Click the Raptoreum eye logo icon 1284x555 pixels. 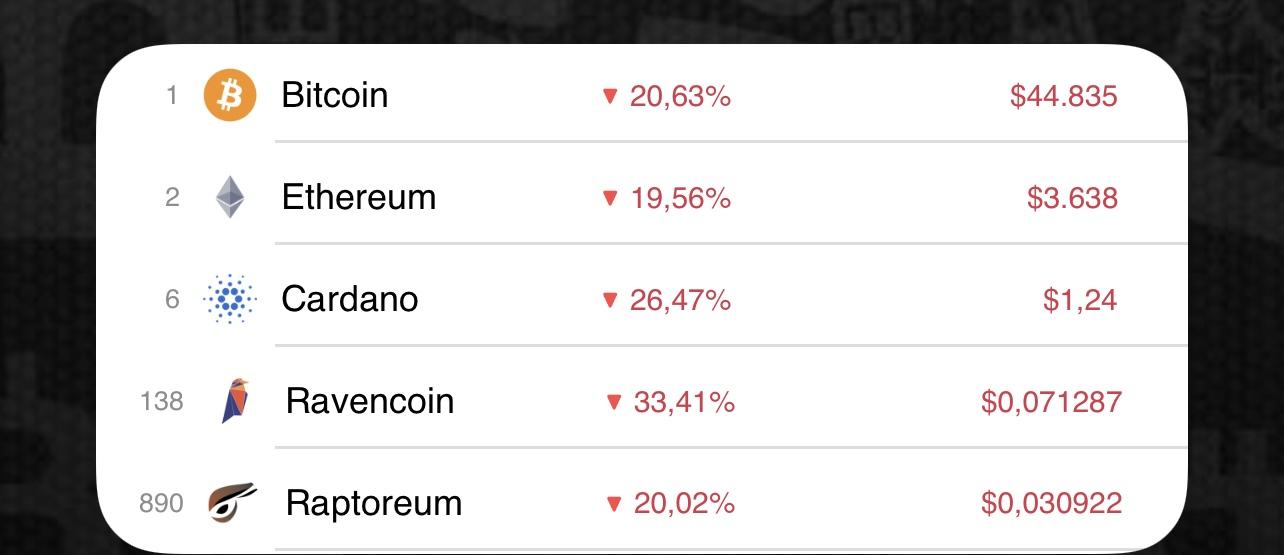[x=233, y=502]
